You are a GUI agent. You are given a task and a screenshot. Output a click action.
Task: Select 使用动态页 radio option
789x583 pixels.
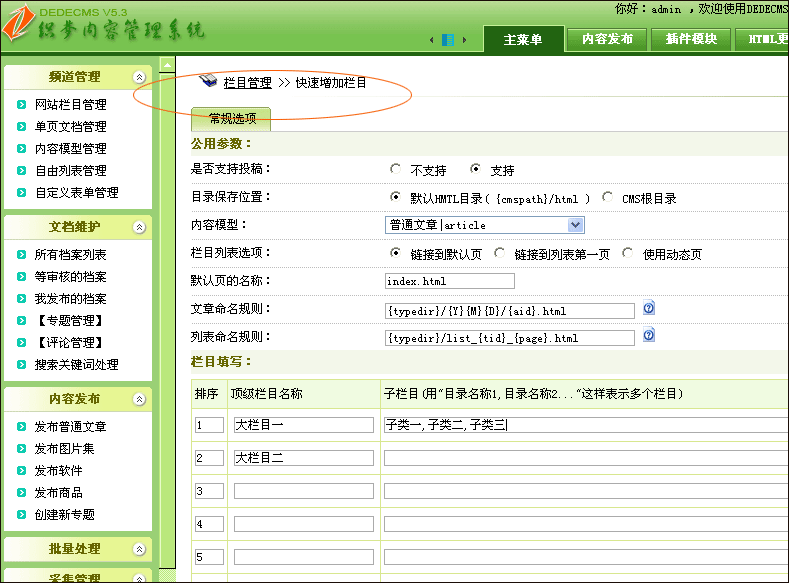pyautogui.click(x=628, y=253)
